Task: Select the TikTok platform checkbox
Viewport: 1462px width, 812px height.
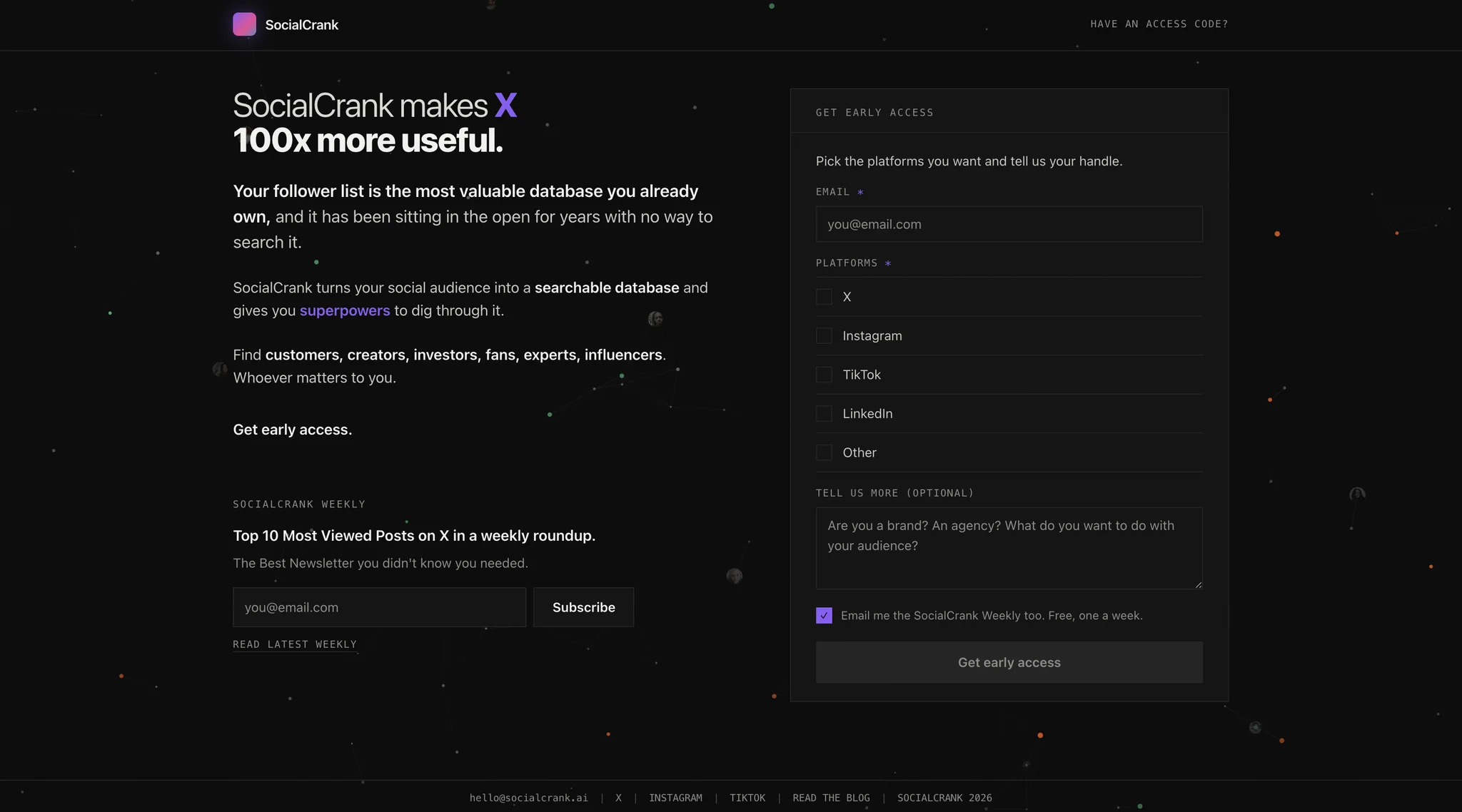Action: [x=824, y=375]
